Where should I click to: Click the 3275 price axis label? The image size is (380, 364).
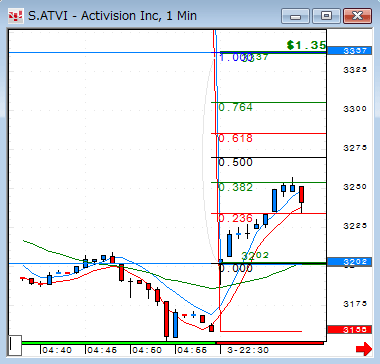355,148
